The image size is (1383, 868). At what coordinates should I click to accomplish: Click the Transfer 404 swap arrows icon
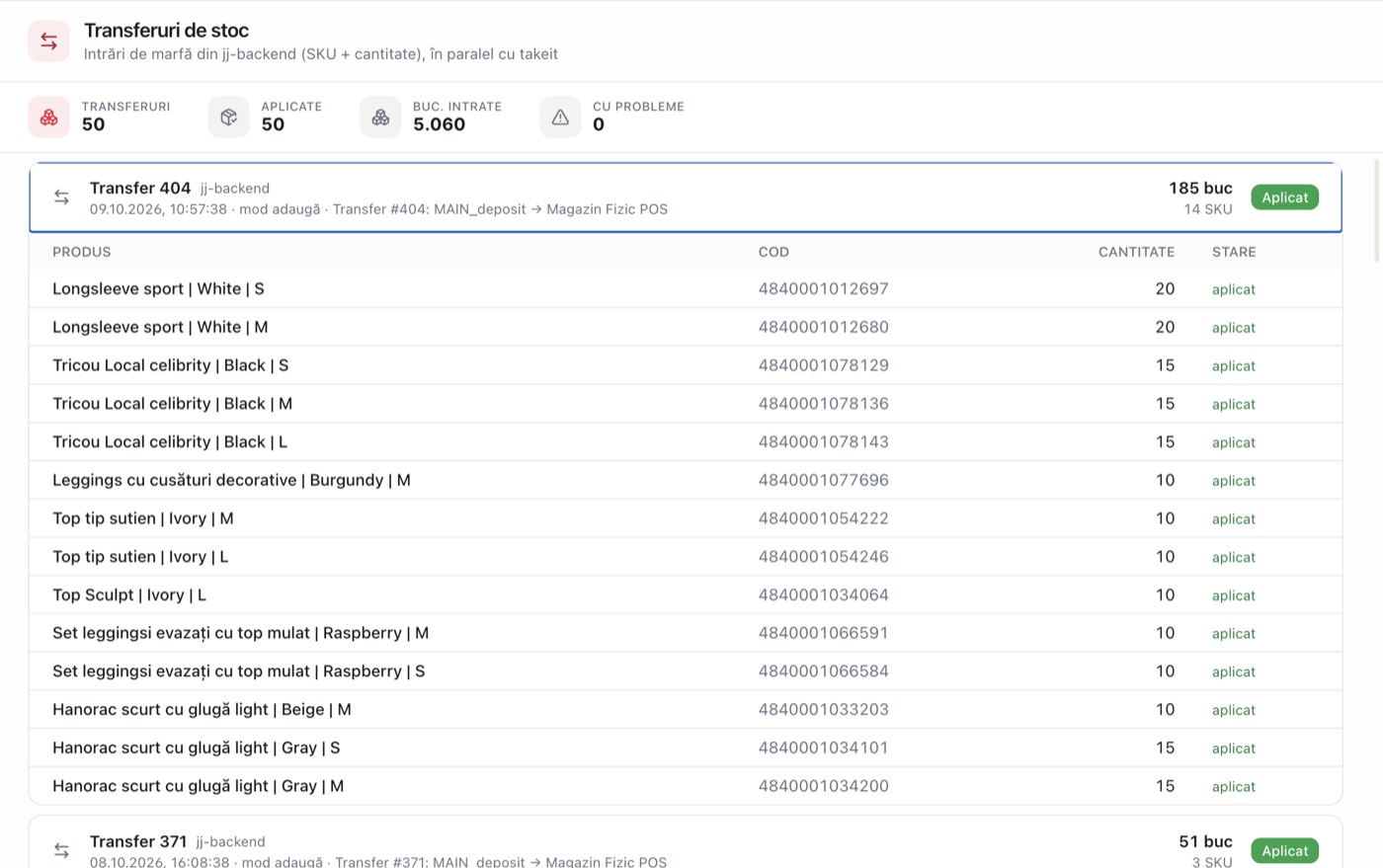coord(61,197)
